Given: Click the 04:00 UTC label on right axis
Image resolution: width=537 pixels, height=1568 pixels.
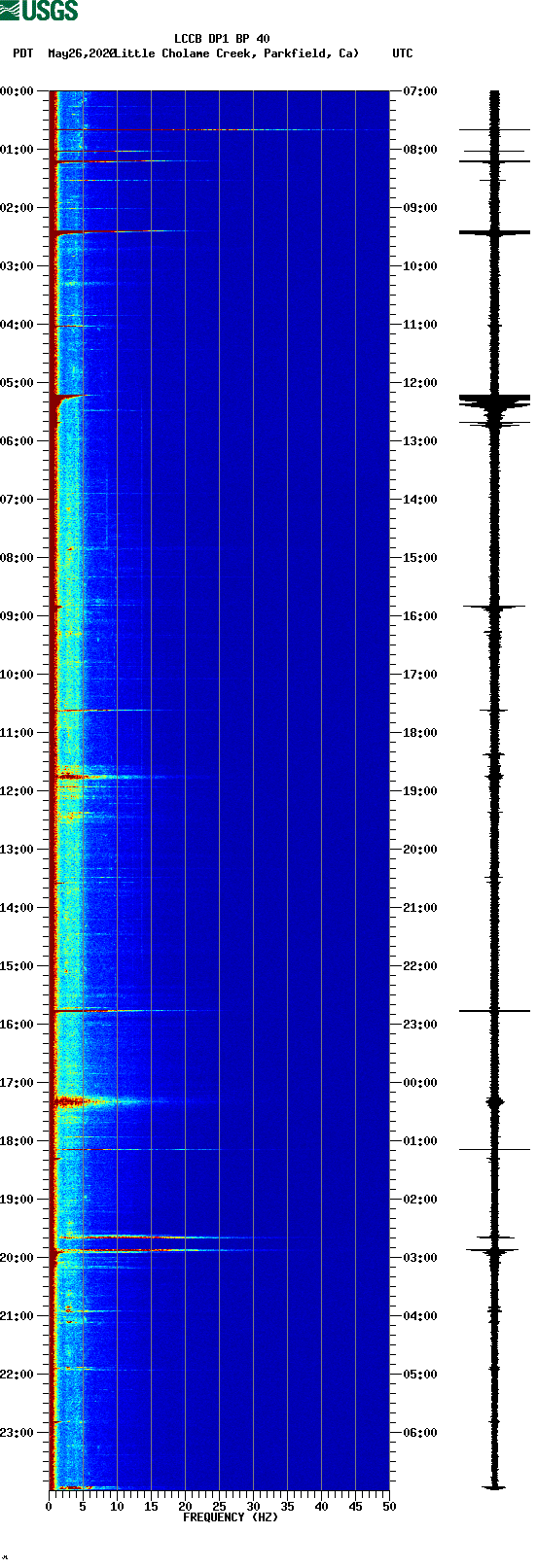Looking at the screenshot, I should click(420, 1316).
